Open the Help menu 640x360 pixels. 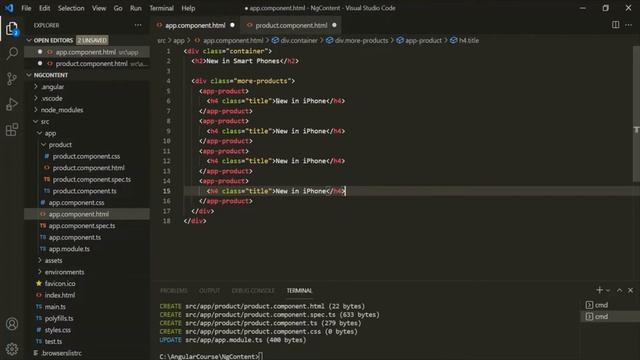188,8
